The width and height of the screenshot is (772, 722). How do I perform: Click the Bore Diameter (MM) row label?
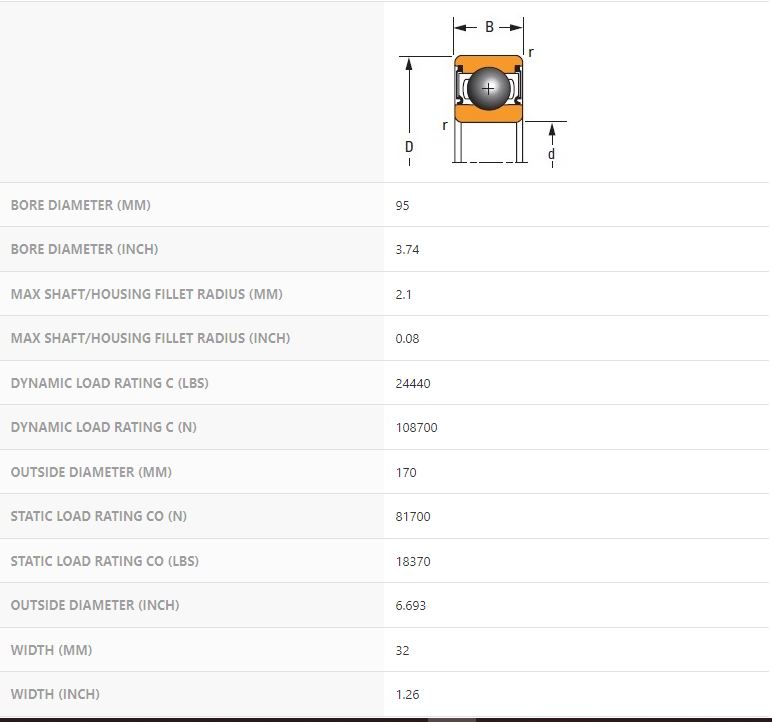80,205
